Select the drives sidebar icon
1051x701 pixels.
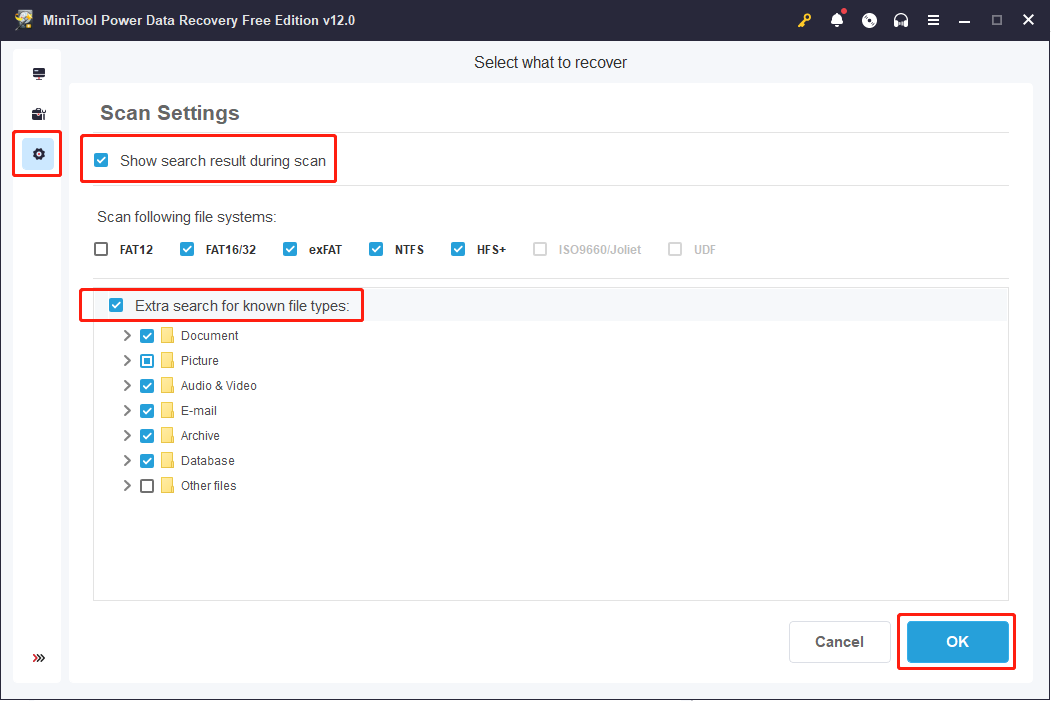pyautogui.click(x=39, y=74)
